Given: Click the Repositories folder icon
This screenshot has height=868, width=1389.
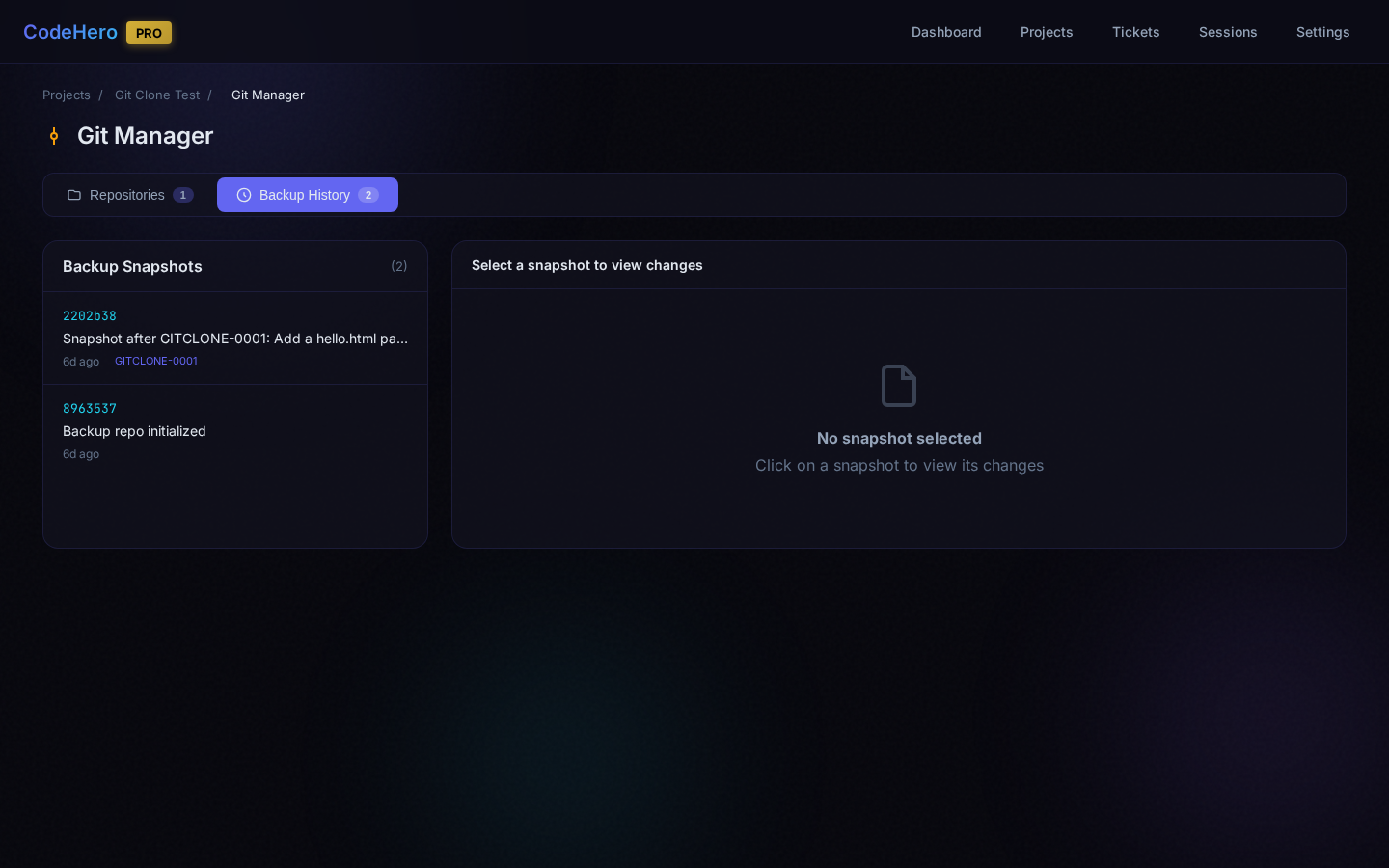Looking at the screenshot, I should [74, 195].
